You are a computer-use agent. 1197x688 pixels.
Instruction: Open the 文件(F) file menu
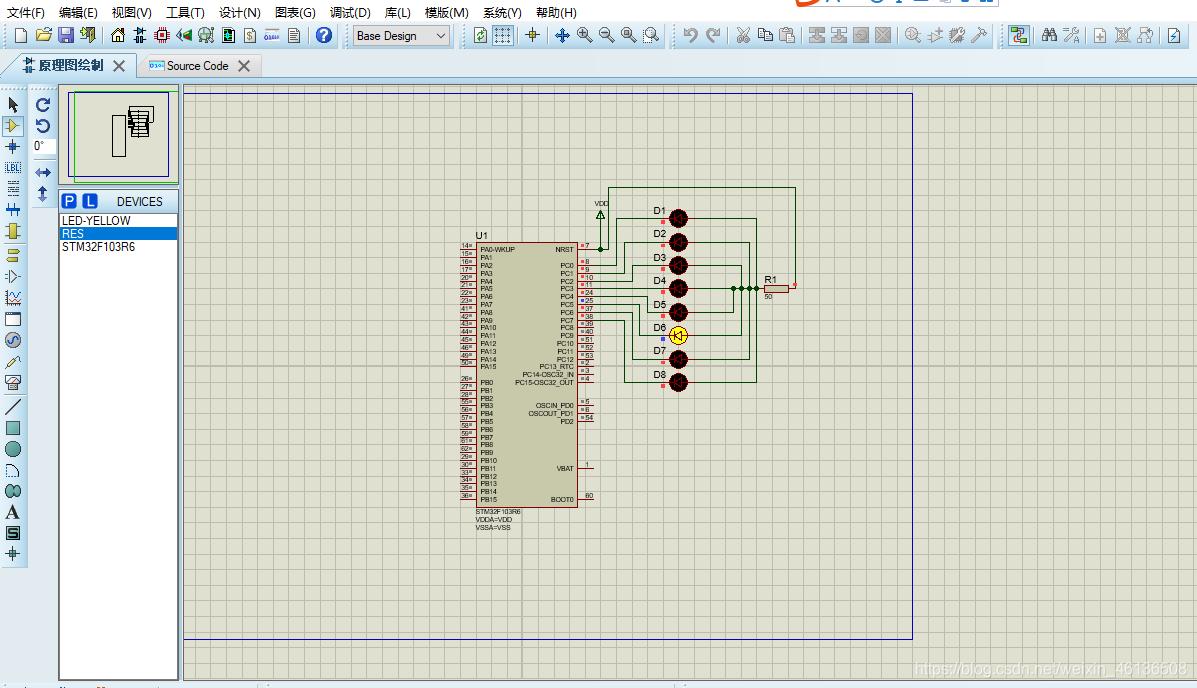tap(26, 12)
